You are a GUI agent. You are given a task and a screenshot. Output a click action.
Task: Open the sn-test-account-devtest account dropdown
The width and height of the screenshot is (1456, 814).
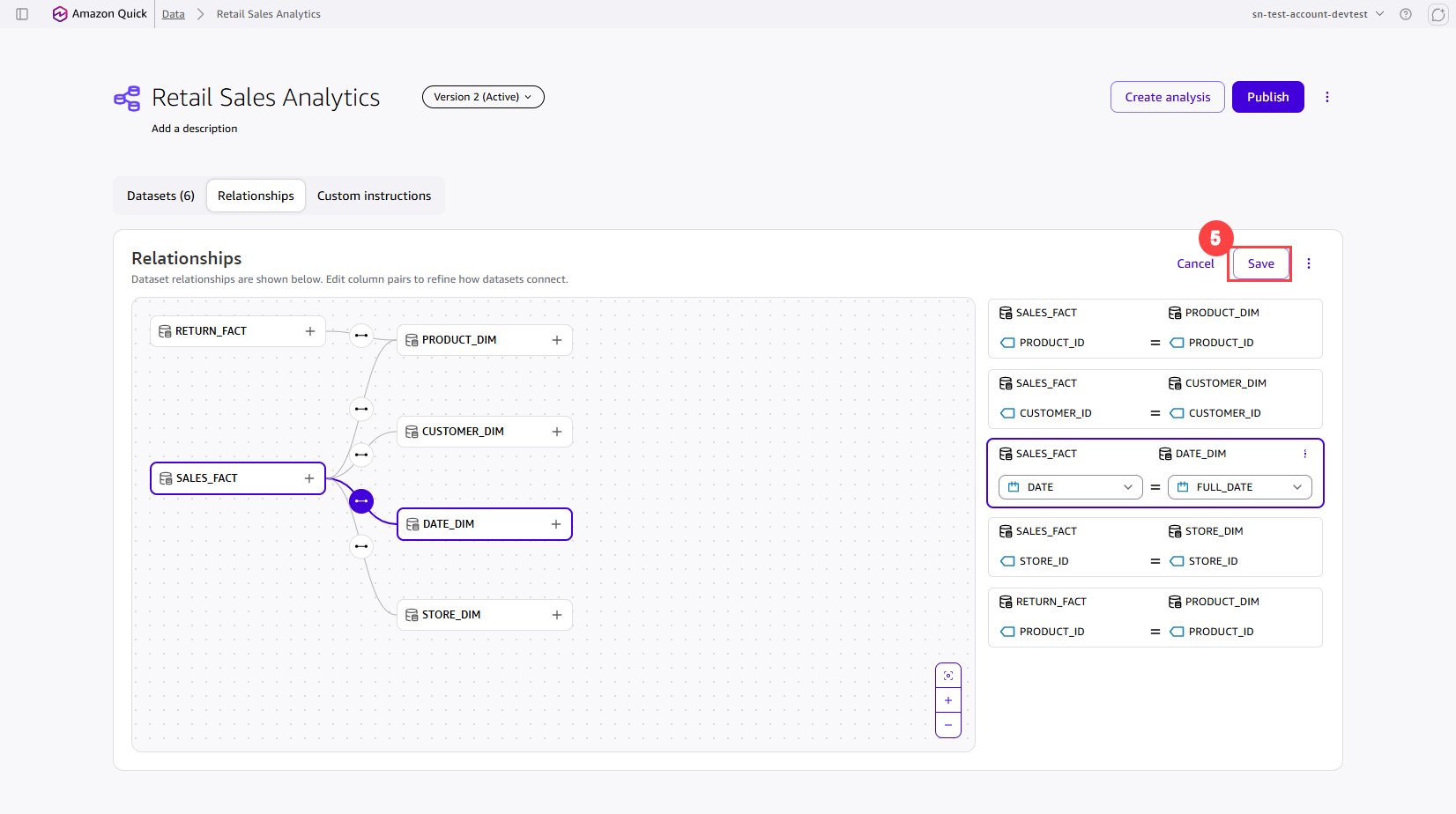click(x=1318, y=14)
